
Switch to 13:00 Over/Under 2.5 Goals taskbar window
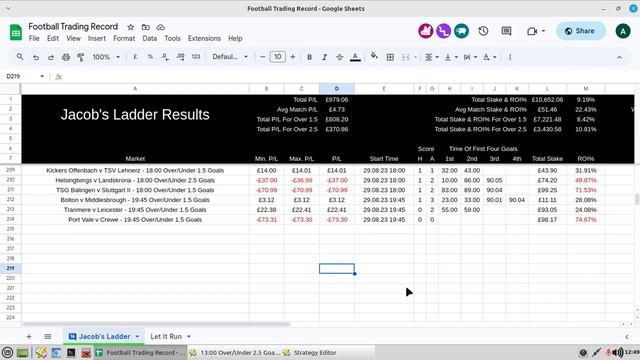point(235,353)
